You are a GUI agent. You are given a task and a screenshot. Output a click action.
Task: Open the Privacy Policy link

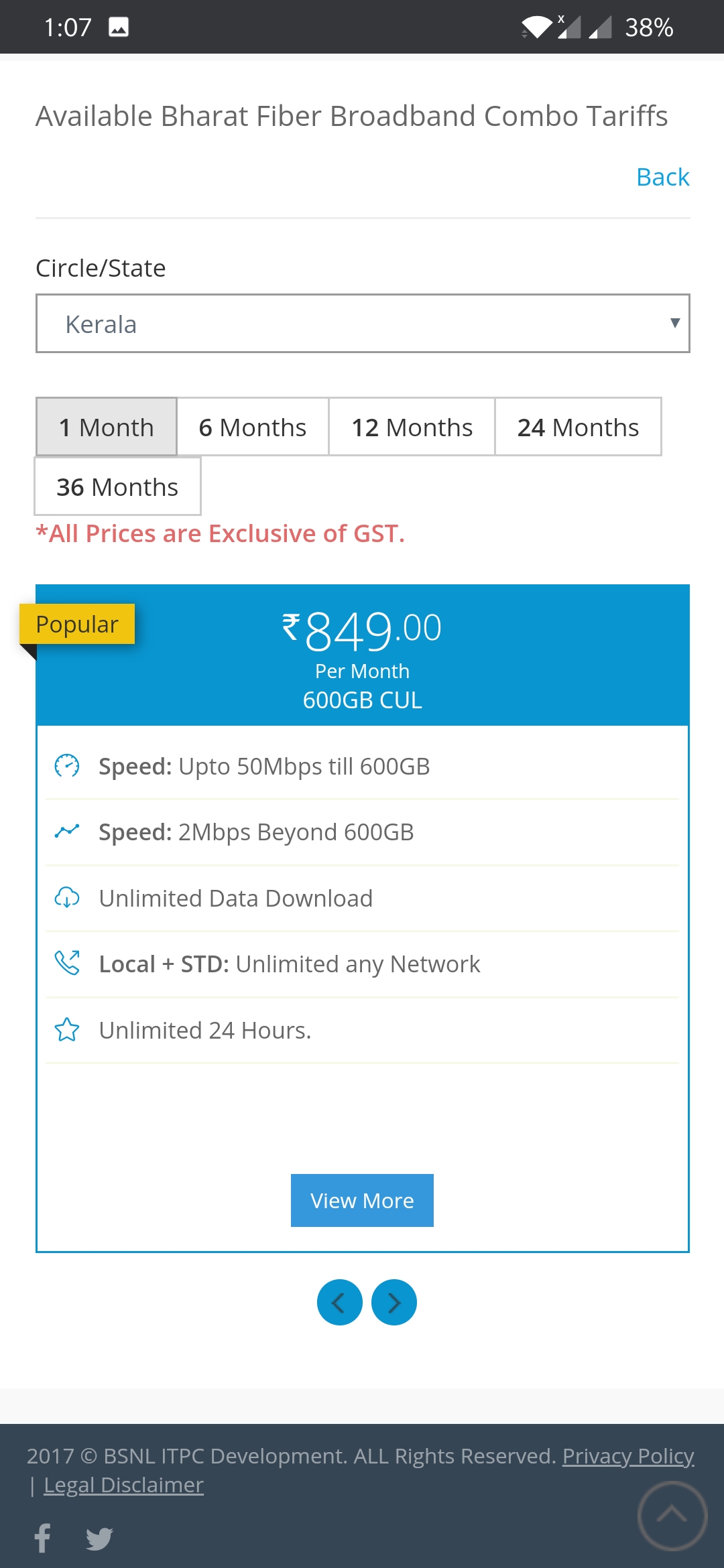(x=627, y=1456)
